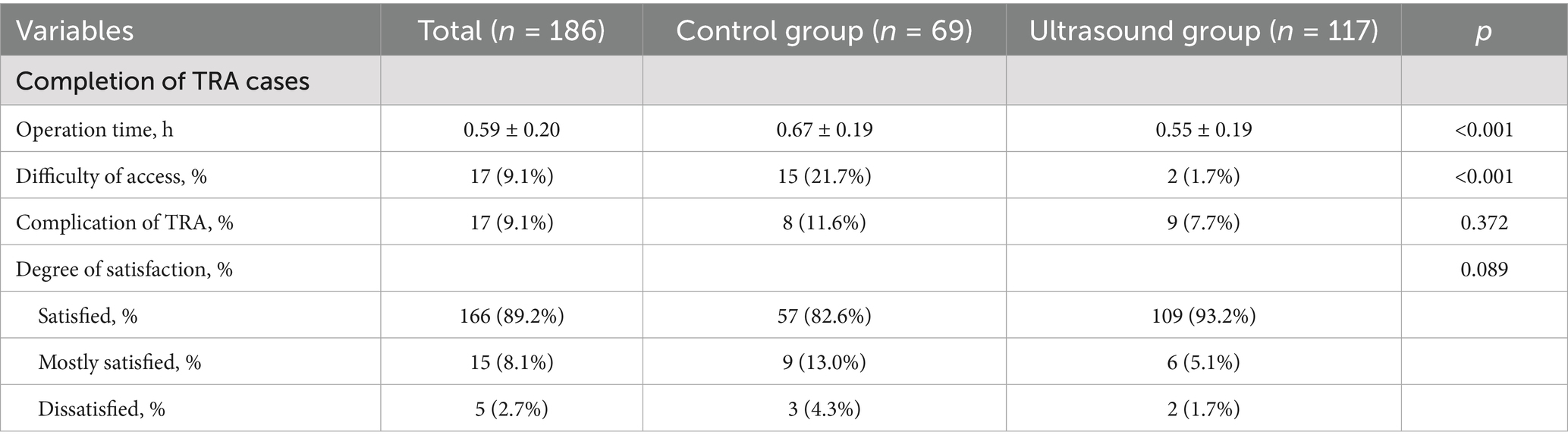Image resolution: width=1568 pixels, height=445 pixels.
Task: Click the p-value 0.089
Action: (1484, 270)
